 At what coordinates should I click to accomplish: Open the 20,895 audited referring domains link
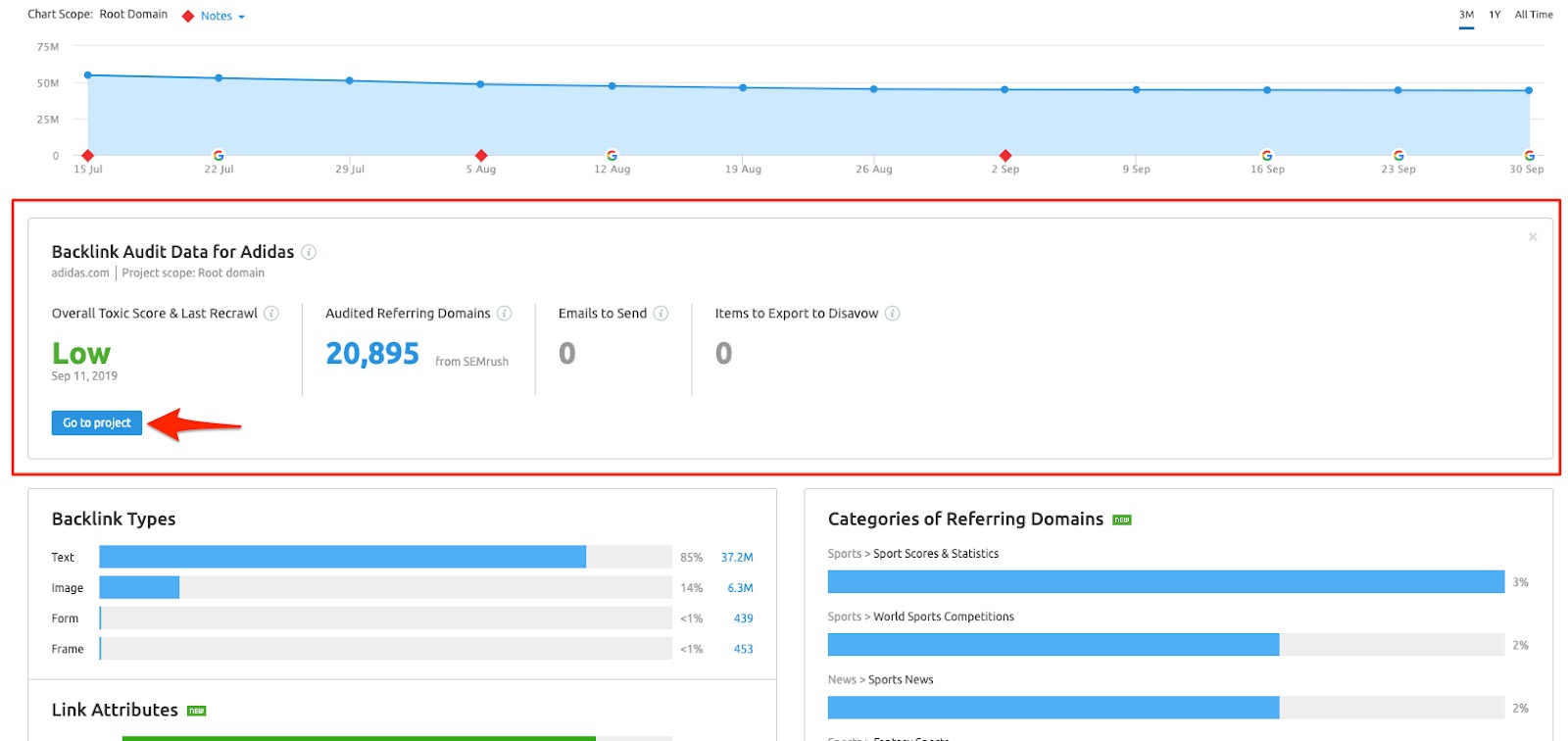pos(372,354)
